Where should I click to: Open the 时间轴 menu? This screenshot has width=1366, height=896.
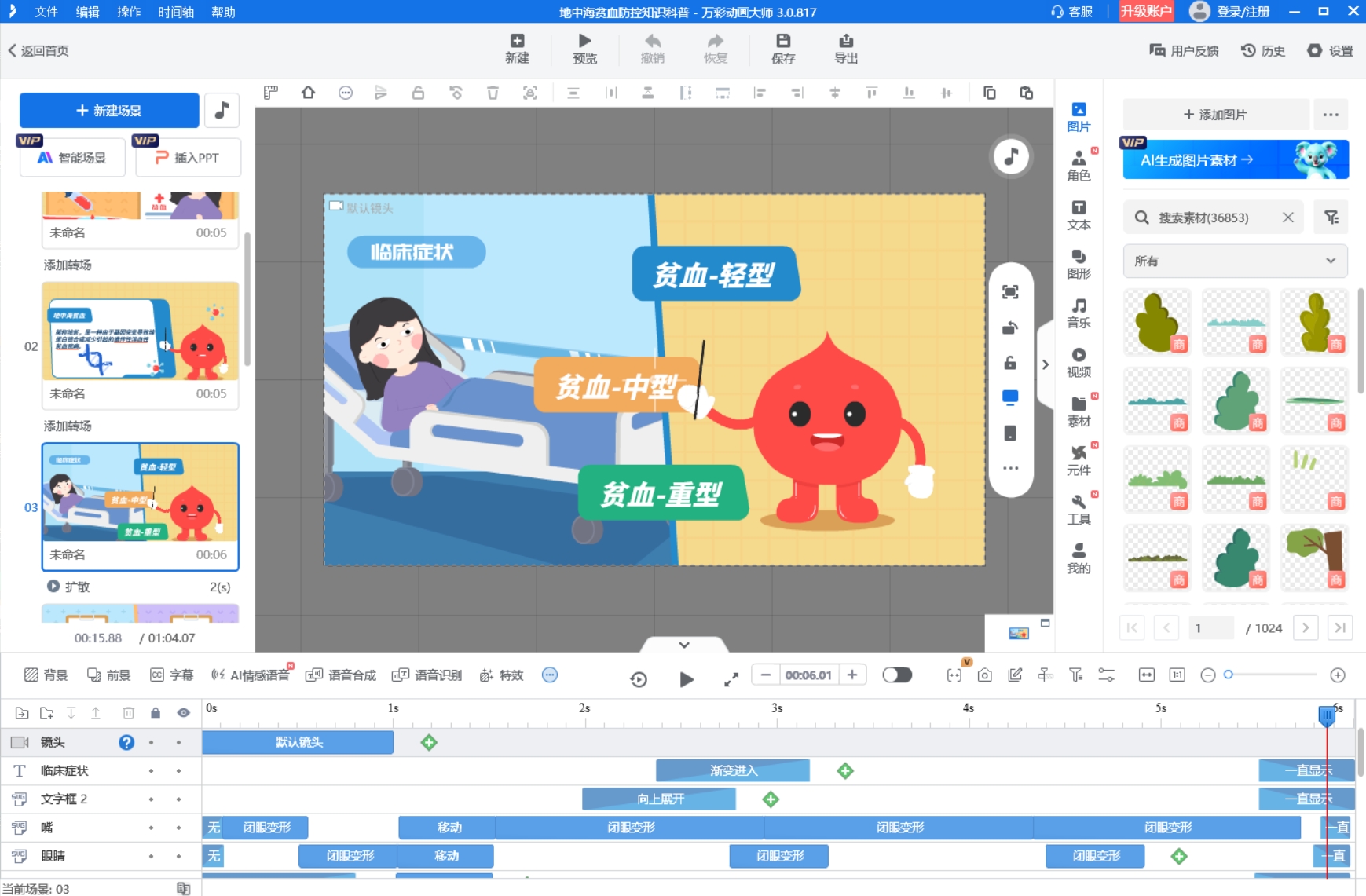175,12
